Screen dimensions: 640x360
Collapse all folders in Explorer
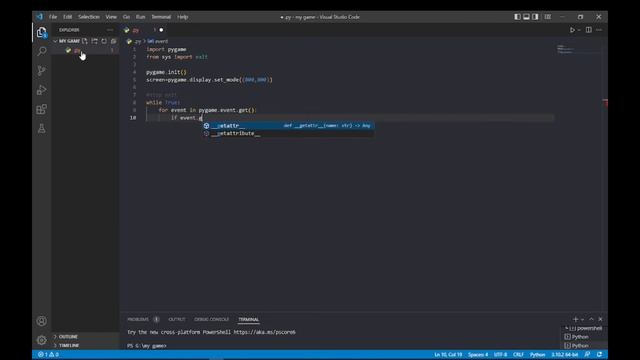click(x=113, y=41)
